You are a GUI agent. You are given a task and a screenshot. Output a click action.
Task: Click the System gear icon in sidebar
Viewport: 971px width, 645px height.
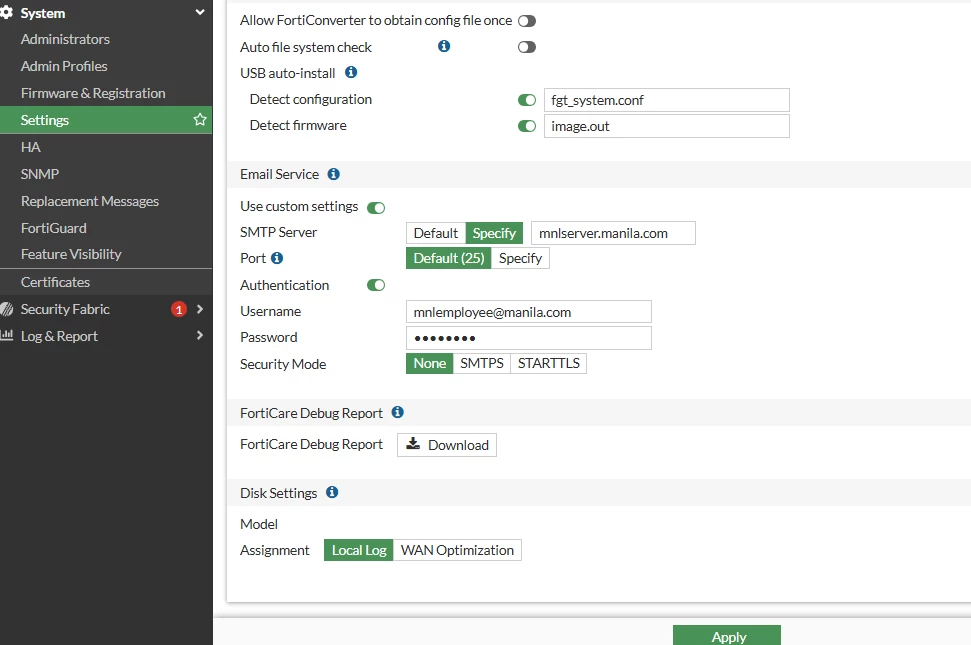[x=6, y=12]
